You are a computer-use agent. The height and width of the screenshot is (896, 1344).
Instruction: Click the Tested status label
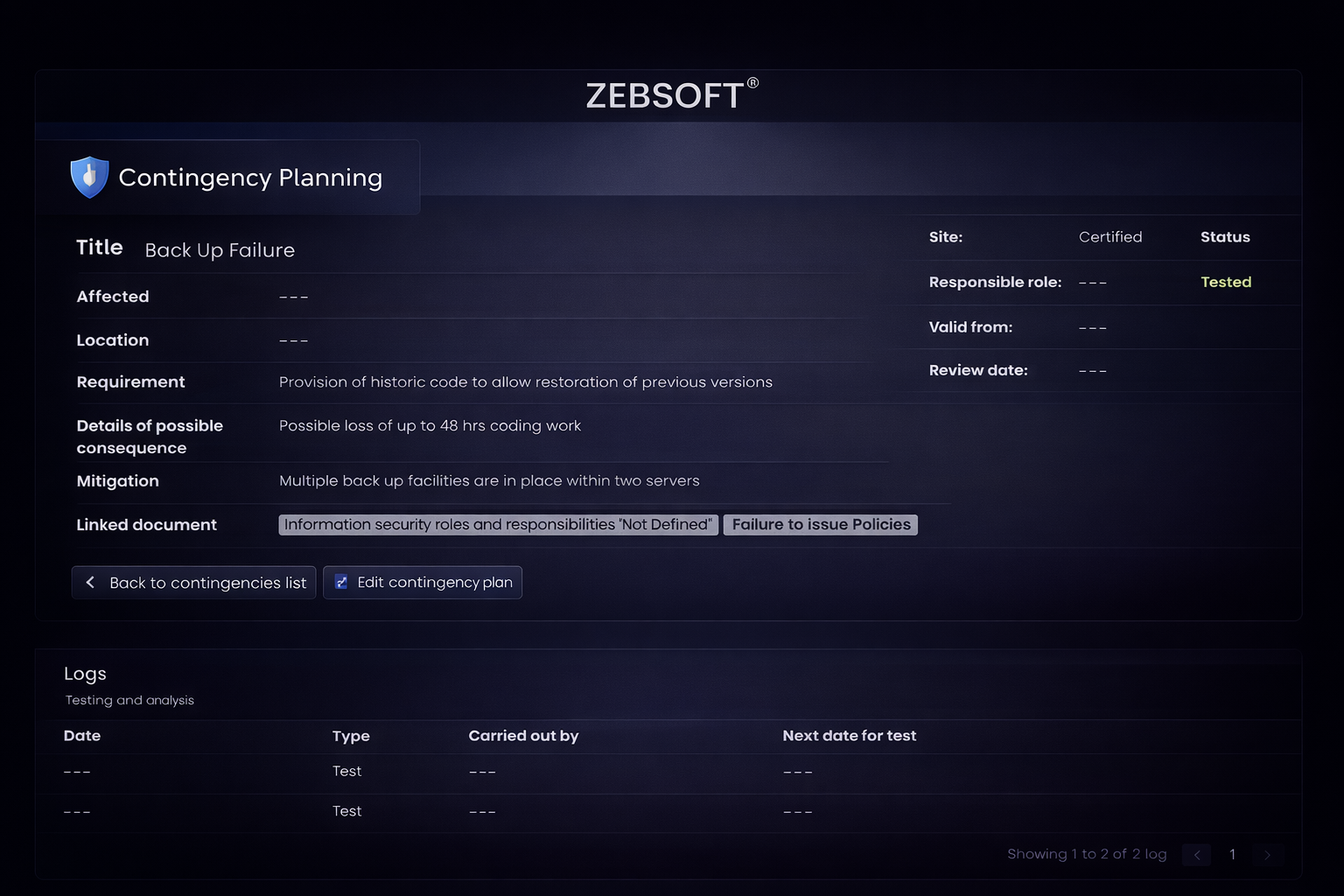(x=1225, y=282)
